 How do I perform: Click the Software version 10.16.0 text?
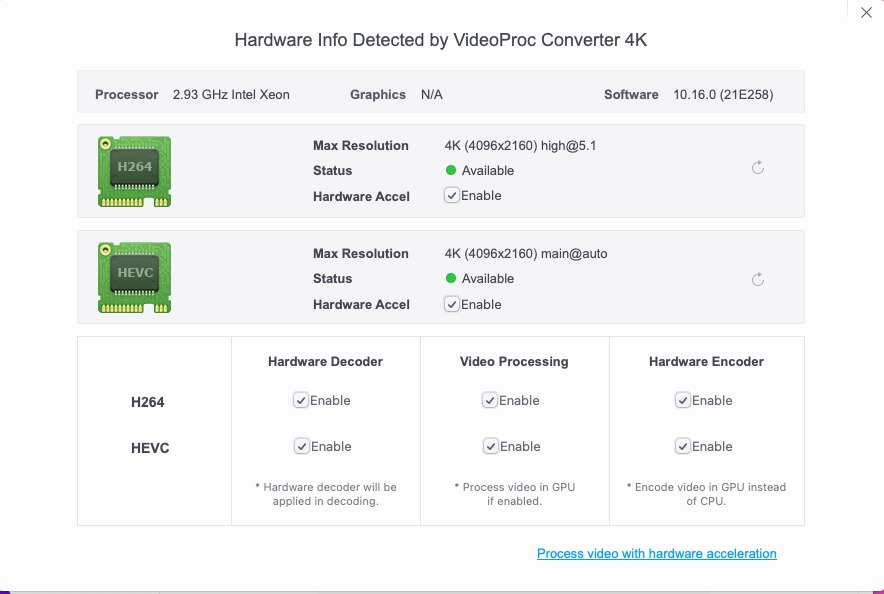click(723, 95)
